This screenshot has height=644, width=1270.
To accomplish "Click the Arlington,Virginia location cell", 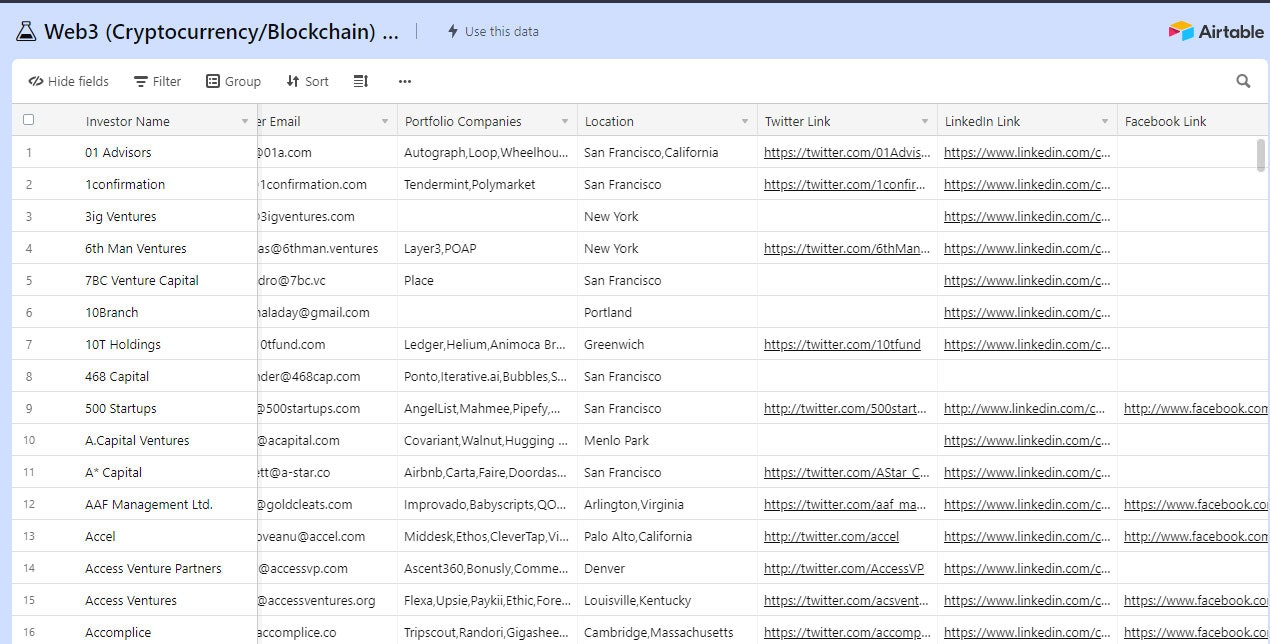I will (x=667, y=505).
